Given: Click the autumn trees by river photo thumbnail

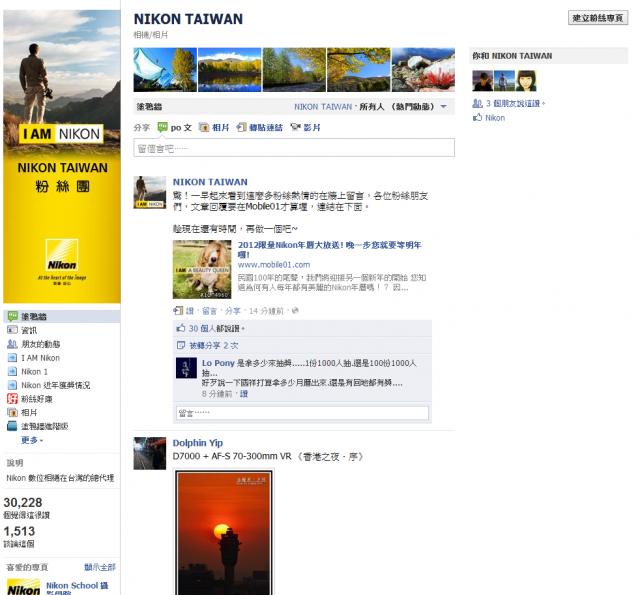Looking at the screenshot, I should pyautogui.click(x=294, y=69).
